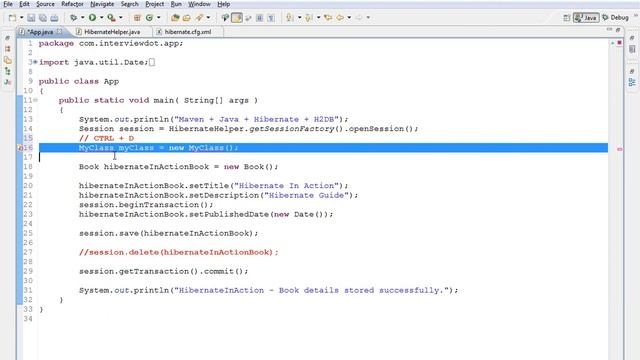640x360 pixels.
Task: Click the Forward navigation arrow icon
Action: (359, 18)
